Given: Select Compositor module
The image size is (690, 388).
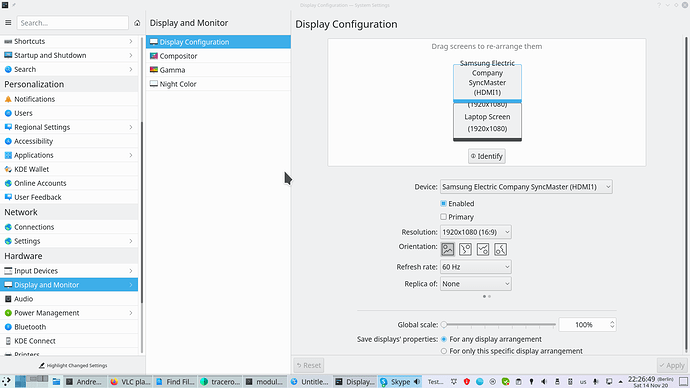Looking at the screenshot, I should point(218,56).
